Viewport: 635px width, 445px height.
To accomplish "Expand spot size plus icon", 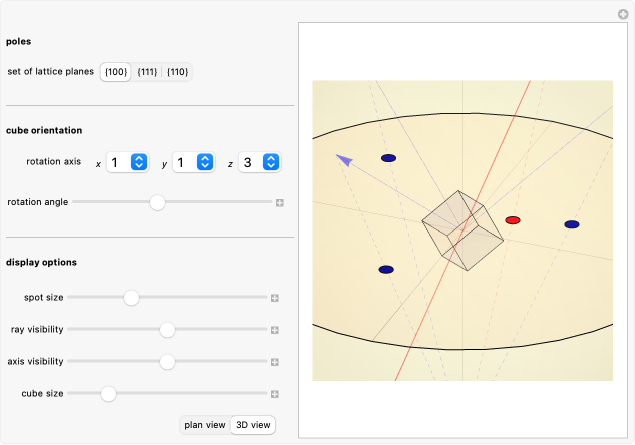I will tap(274, 298).
